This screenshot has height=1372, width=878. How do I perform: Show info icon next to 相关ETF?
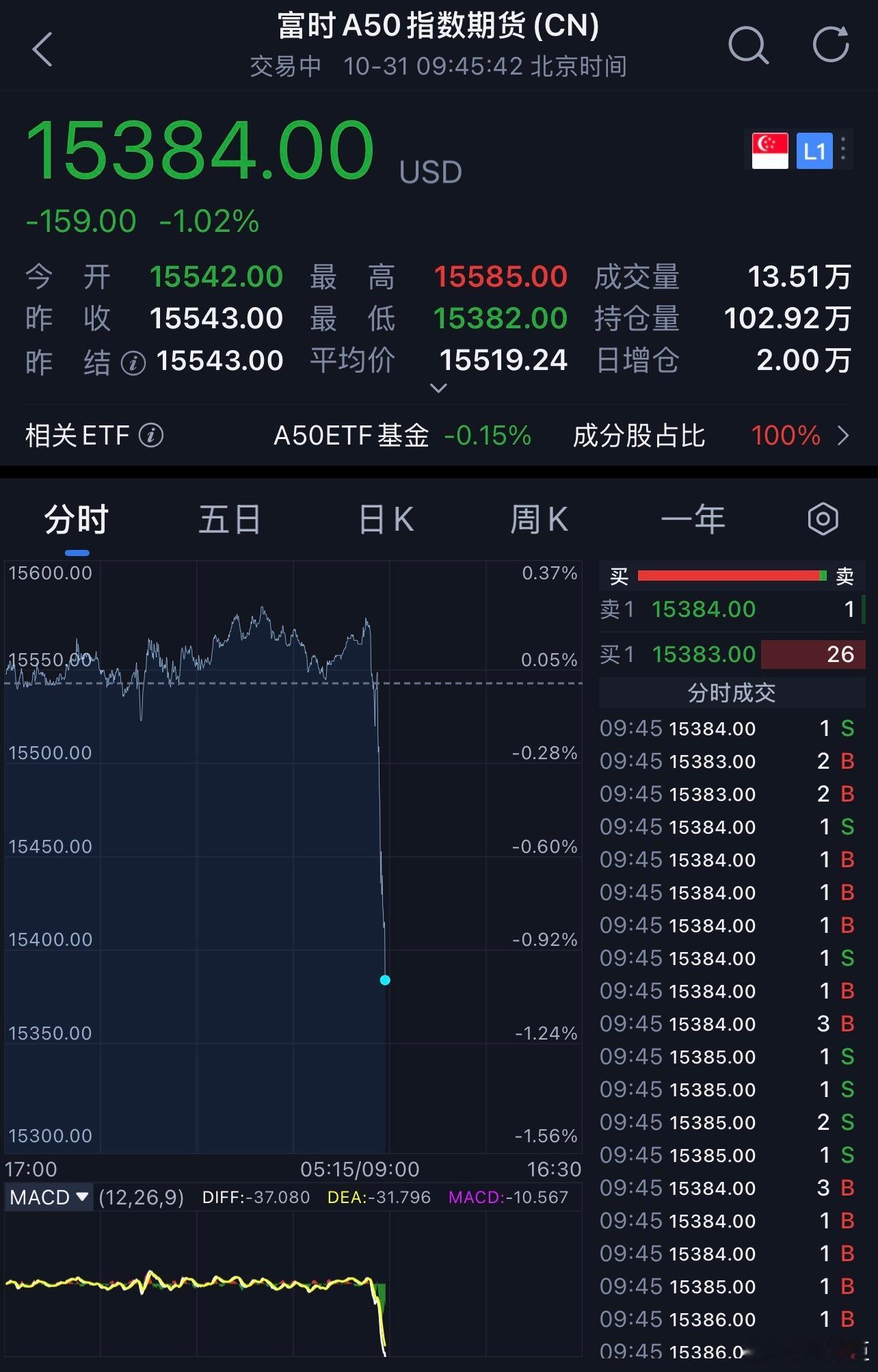coord(151,435)
